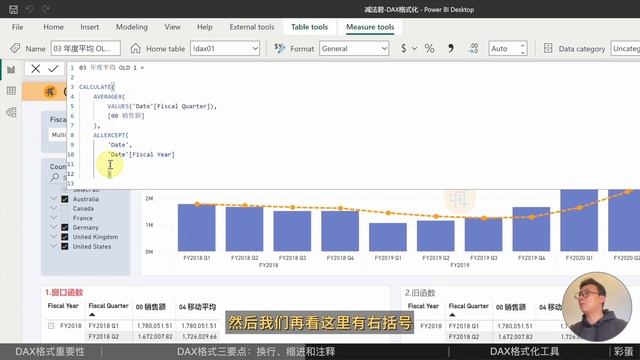Click the ALLEXCEPT line in editor

111,135
